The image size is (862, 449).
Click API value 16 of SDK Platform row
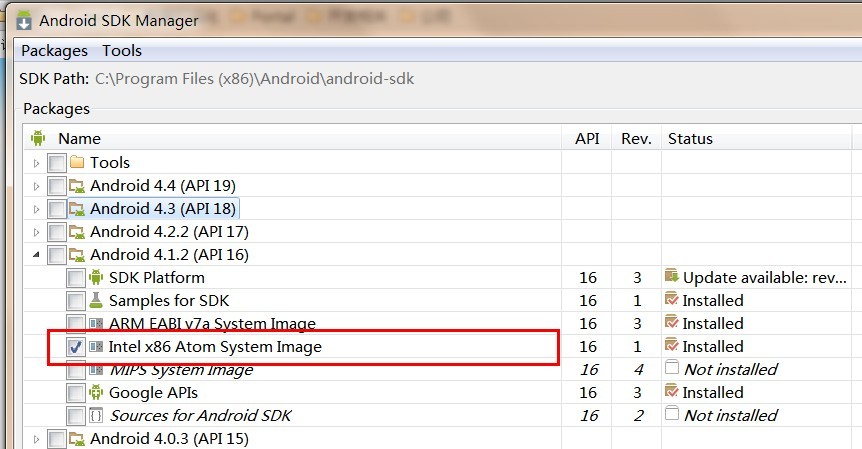[x=588, y=278]
